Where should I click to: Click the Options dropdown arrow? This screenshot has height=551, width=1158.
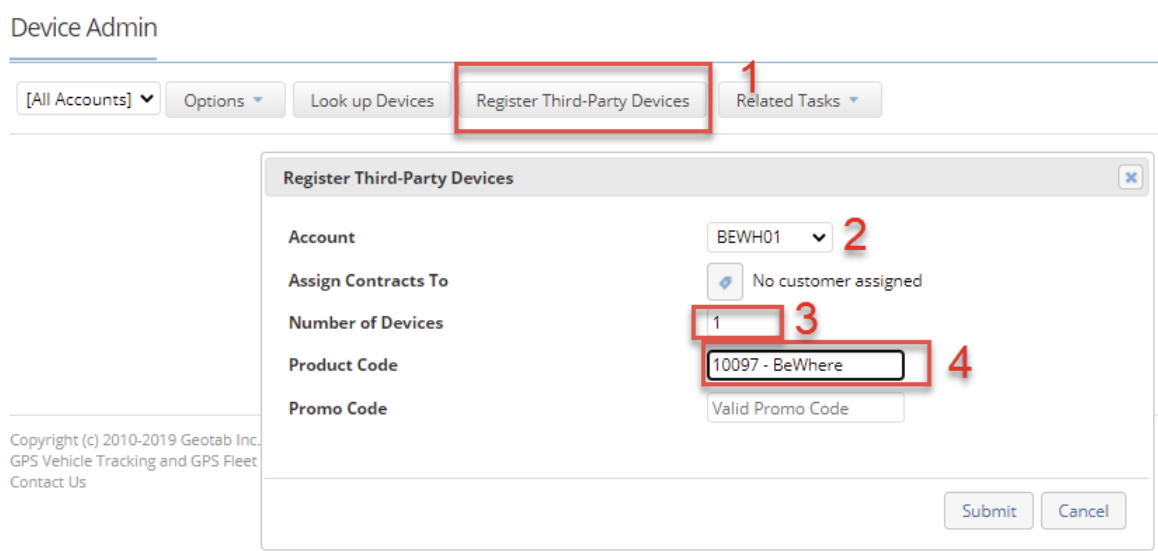pyautogui.click(x=257, y=100)
